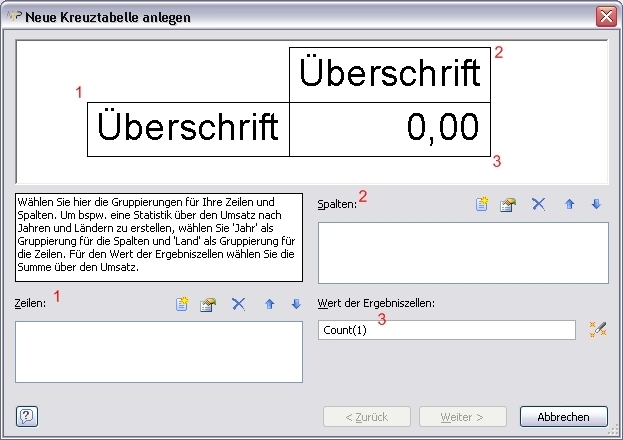
Task: Add a new column grouping in Spalten
Action: [482, 204]
